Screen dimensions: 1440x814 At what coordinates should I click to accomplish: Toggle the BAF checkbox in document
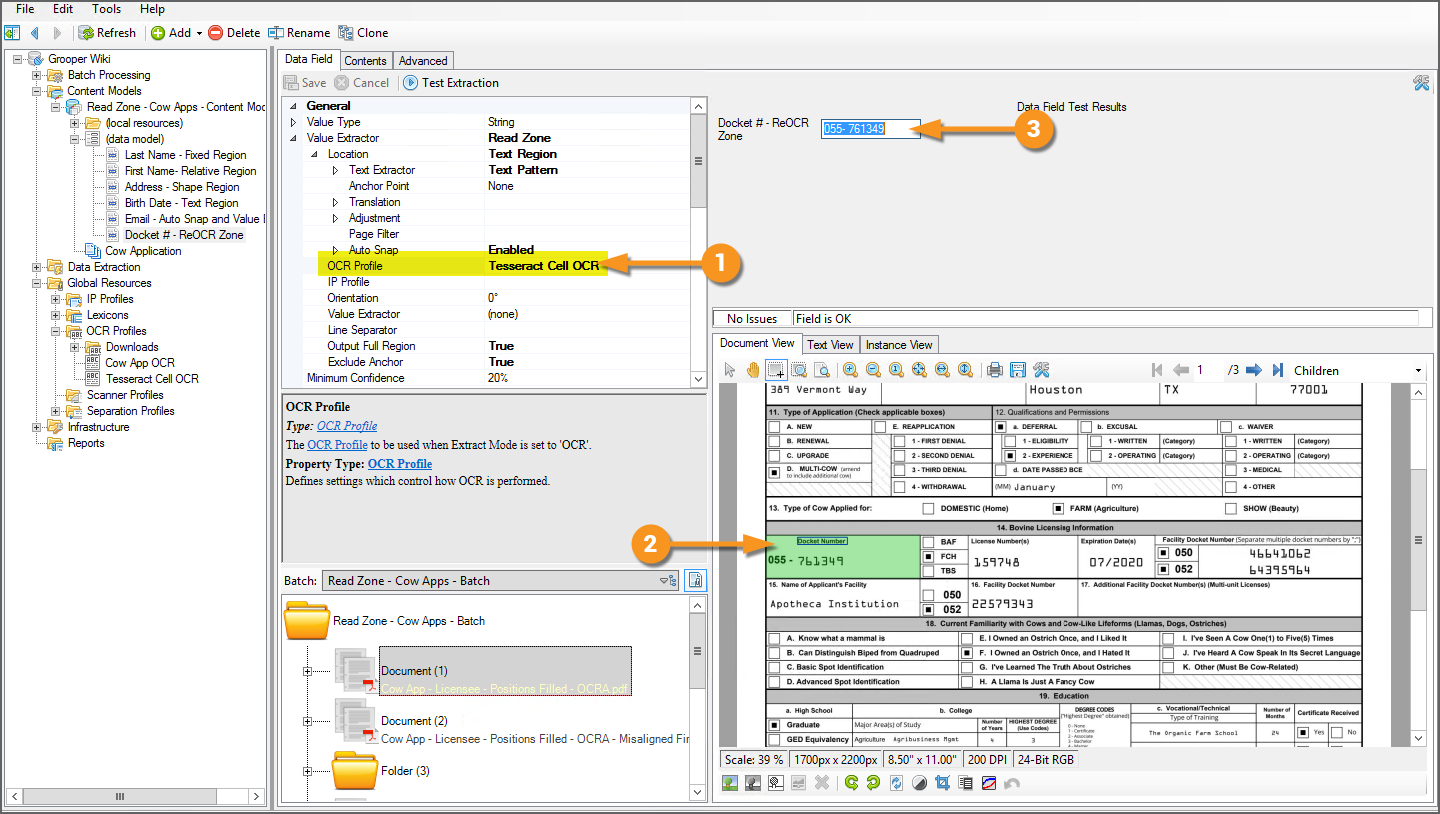(x=928, y=542)
